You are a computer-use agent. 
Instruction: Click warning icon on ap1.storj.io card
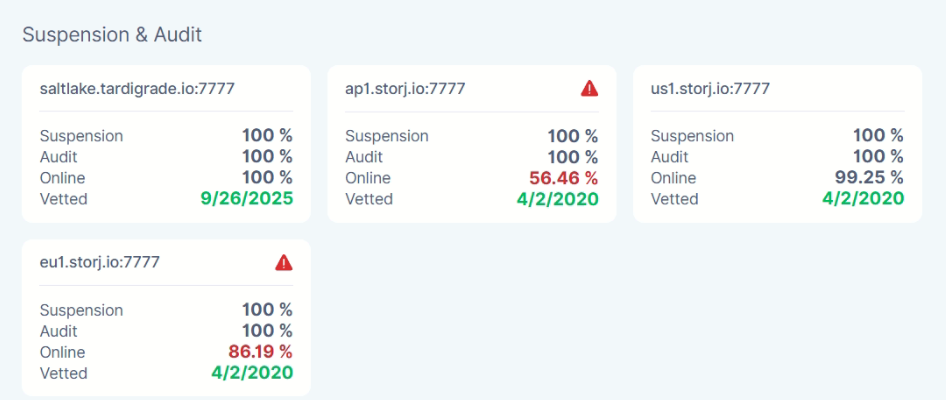(589, 88)
